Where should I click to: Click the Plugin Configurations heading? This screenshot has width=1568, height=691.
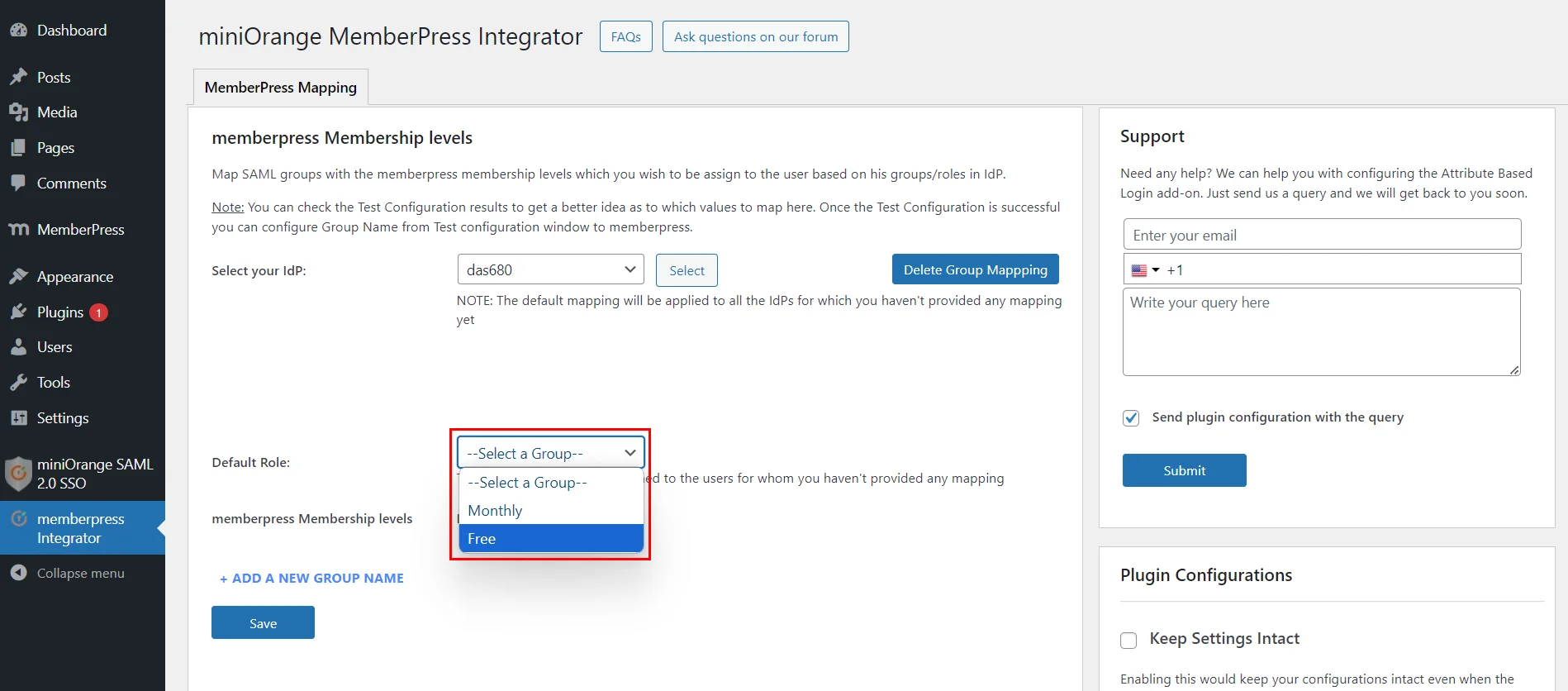point(1206,575)
